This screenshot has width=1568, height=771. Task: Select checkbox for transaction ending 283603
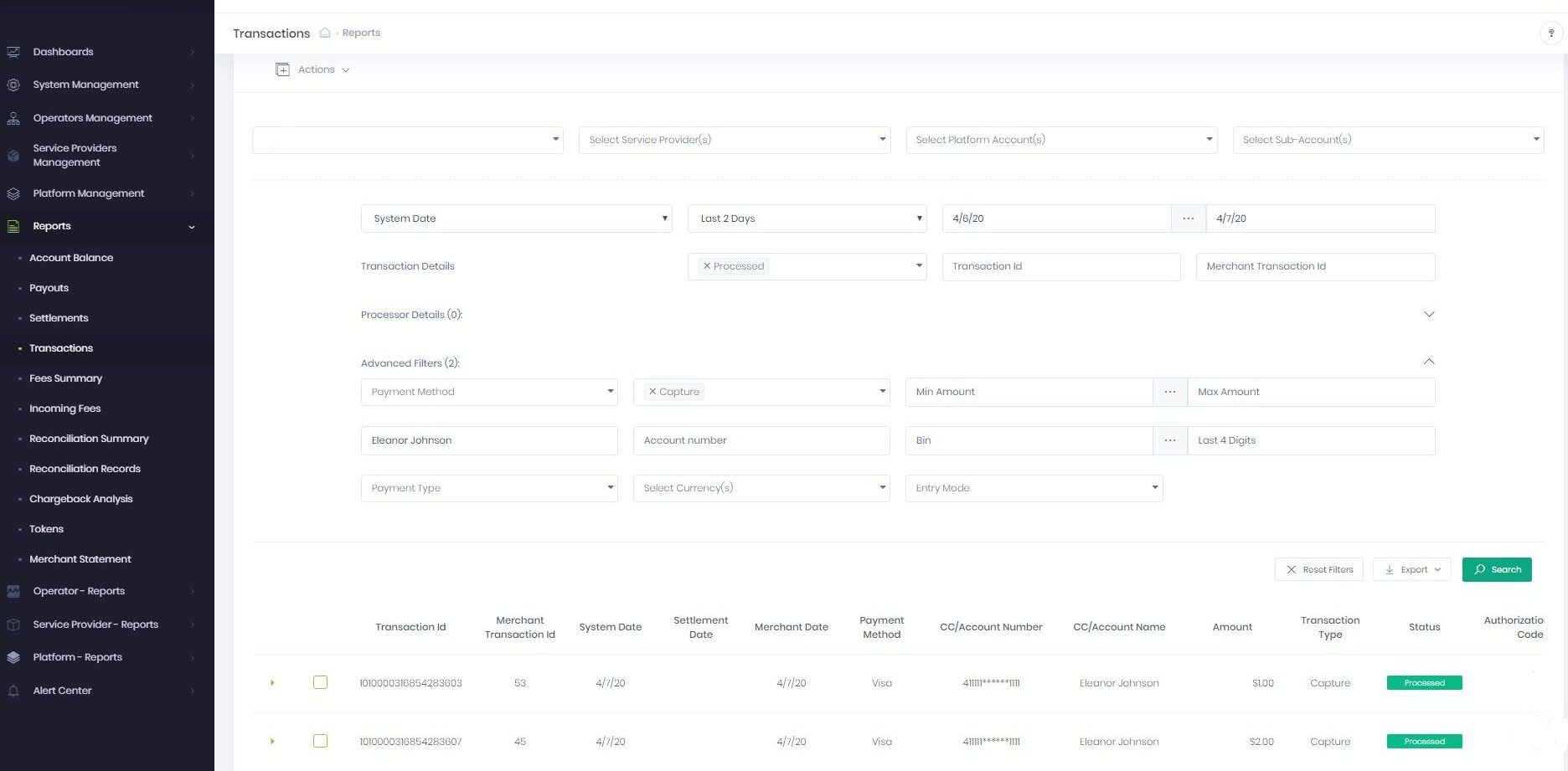(x=320, y=682)
